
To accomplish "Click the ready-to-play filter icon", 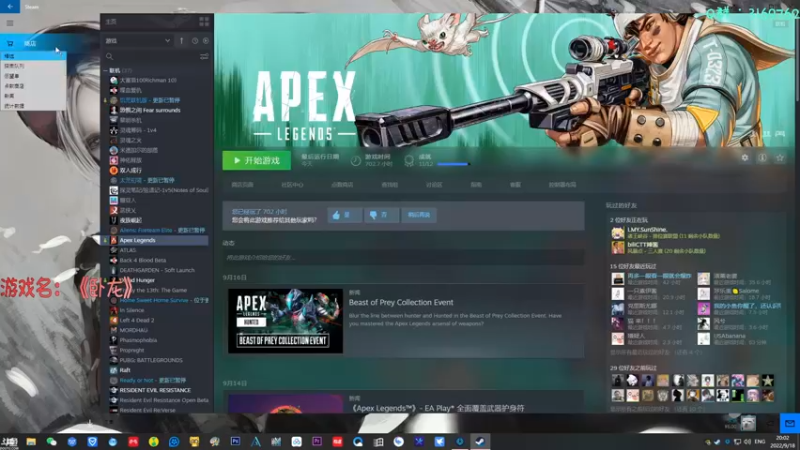I will pos(206,40).
